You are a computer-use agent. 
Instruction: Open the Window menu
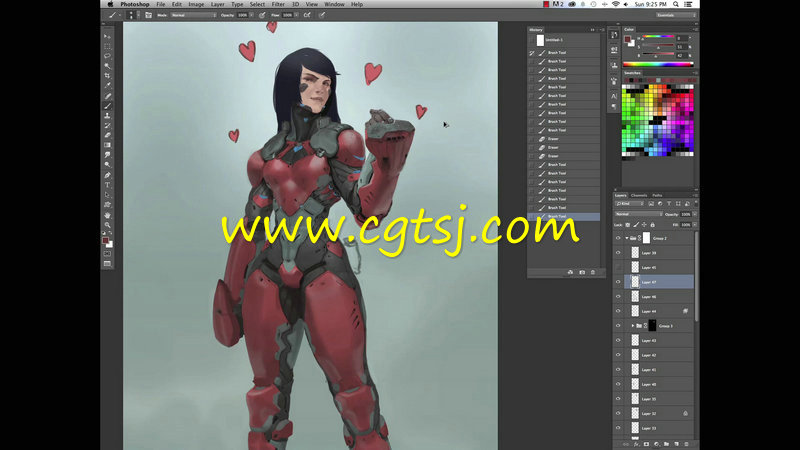point(334,4)
